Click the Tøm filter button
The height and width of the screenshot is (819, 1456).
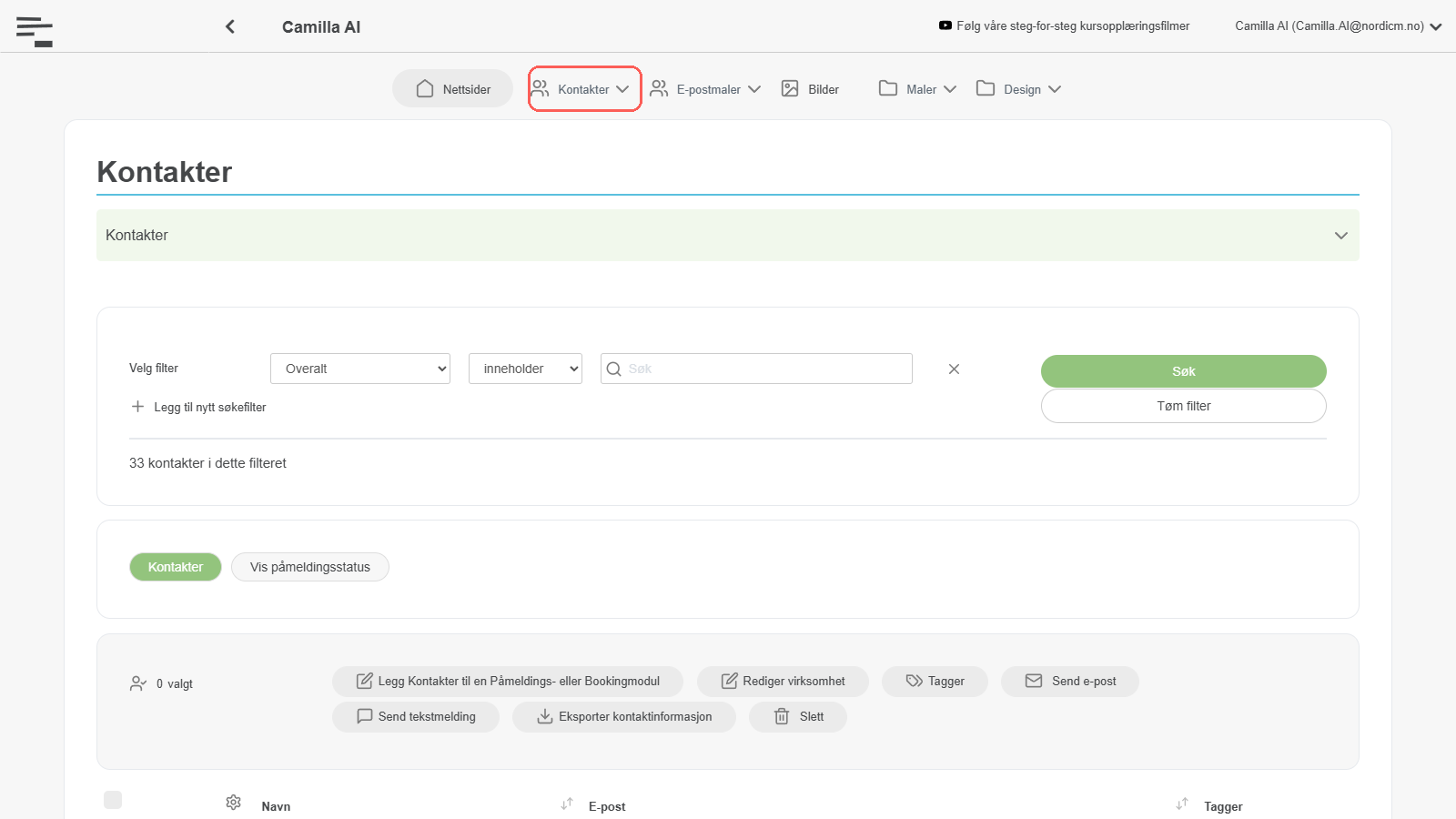(x=1184, y=406)
